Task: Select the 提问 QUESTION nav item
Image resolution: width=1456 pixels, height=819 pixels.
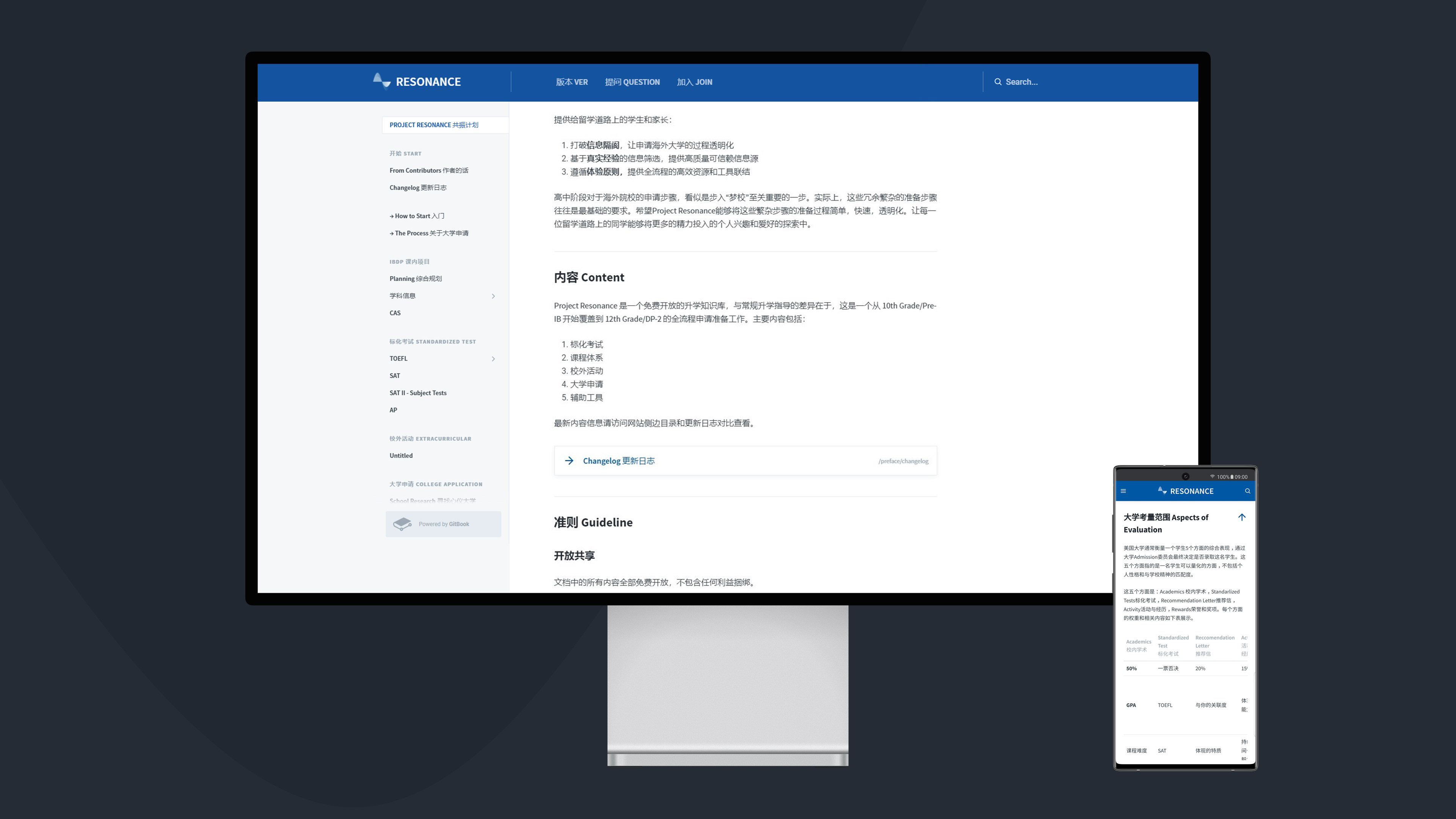Action: [x=632, y=82]
